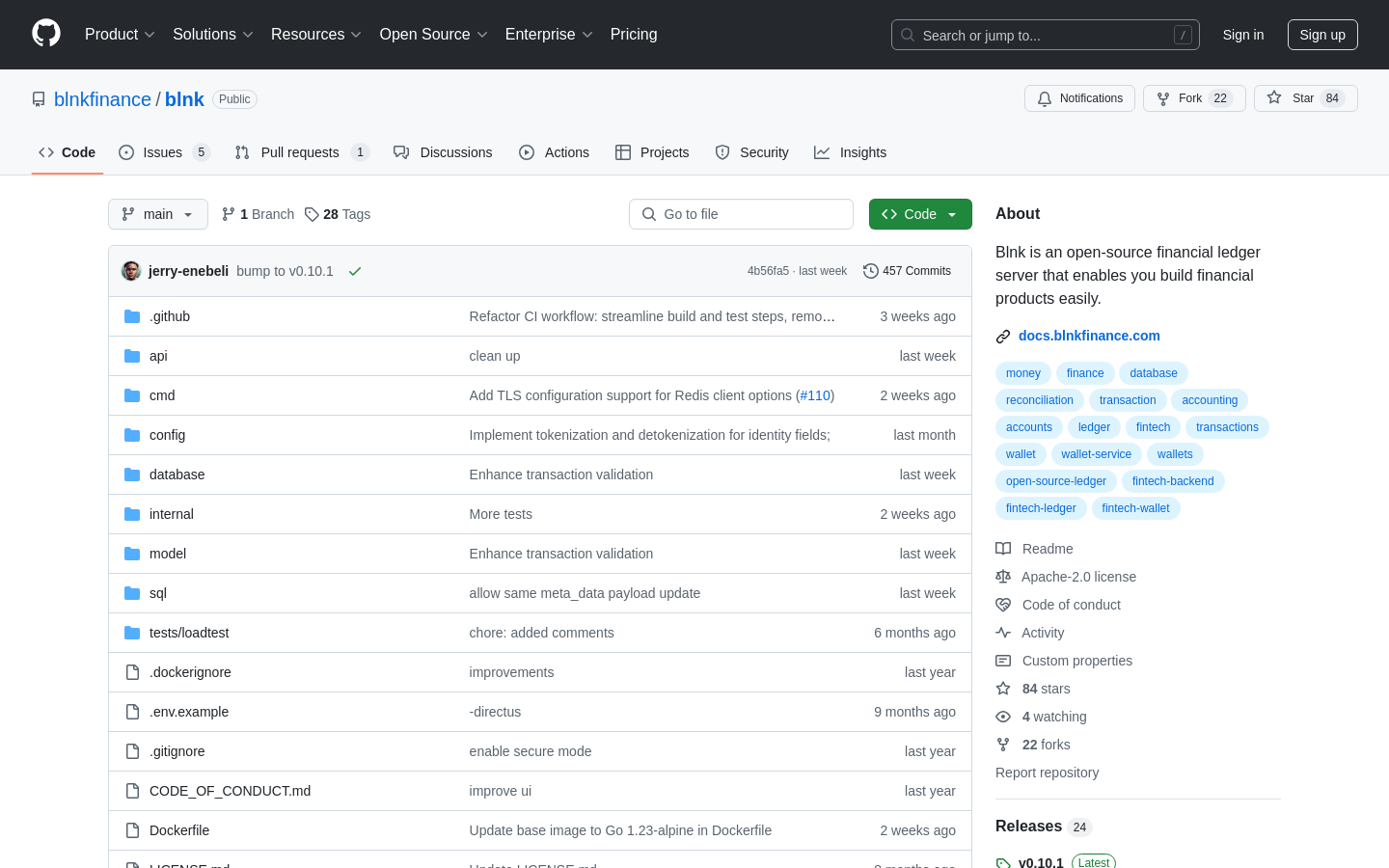
Task: Open the docs.blnkfinance.com link
Action: 1089,336
